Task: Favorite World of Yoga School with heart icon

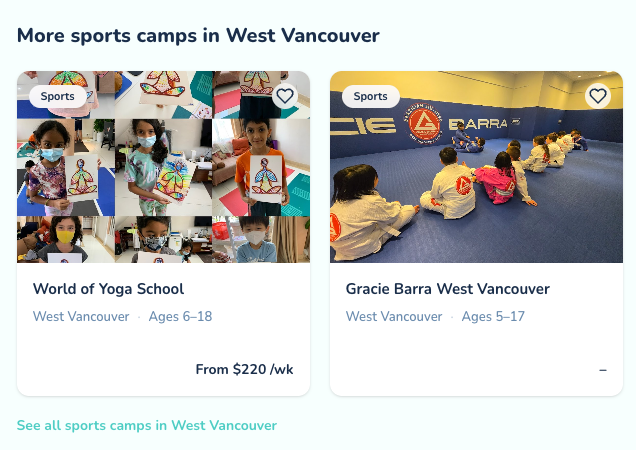Action: (x=285, y=96)
